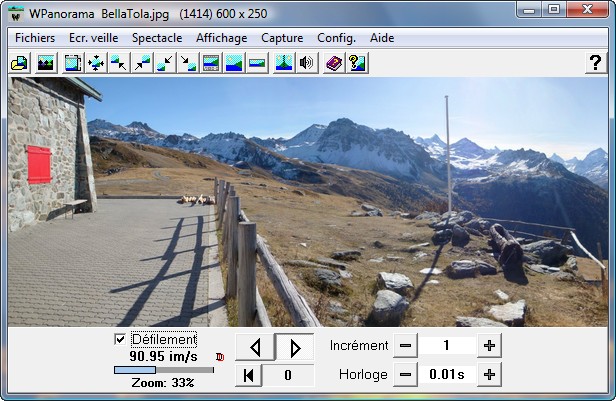The width and height of the screenshot is (616, 401).
Task: Move window to bottom-left corner icon
Action: point(165,63)
